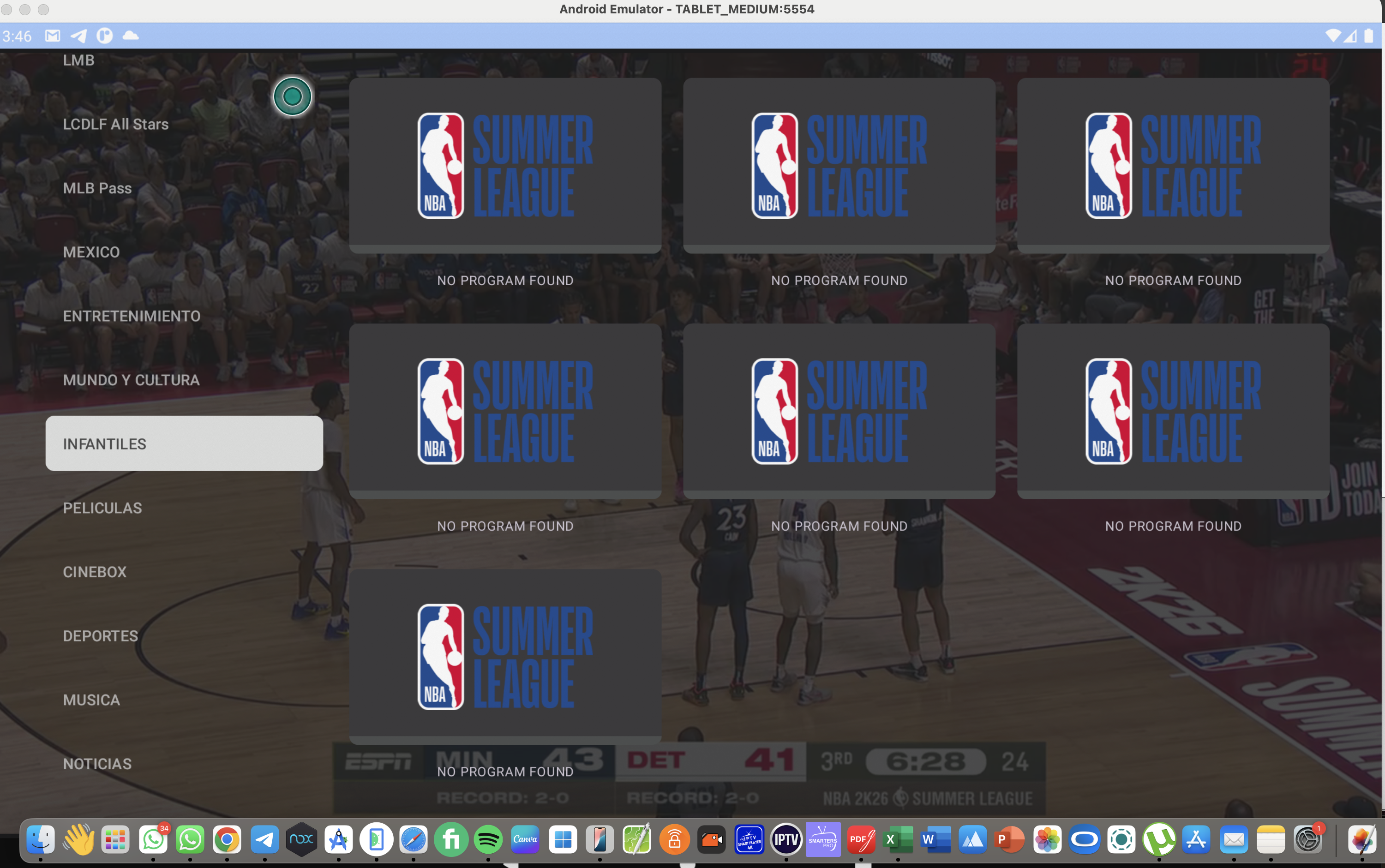Click the Wi-Fi signal icon in status bar
Image resolution: width=1385 pixels, height=868 pixels.
pos(1333,36)
